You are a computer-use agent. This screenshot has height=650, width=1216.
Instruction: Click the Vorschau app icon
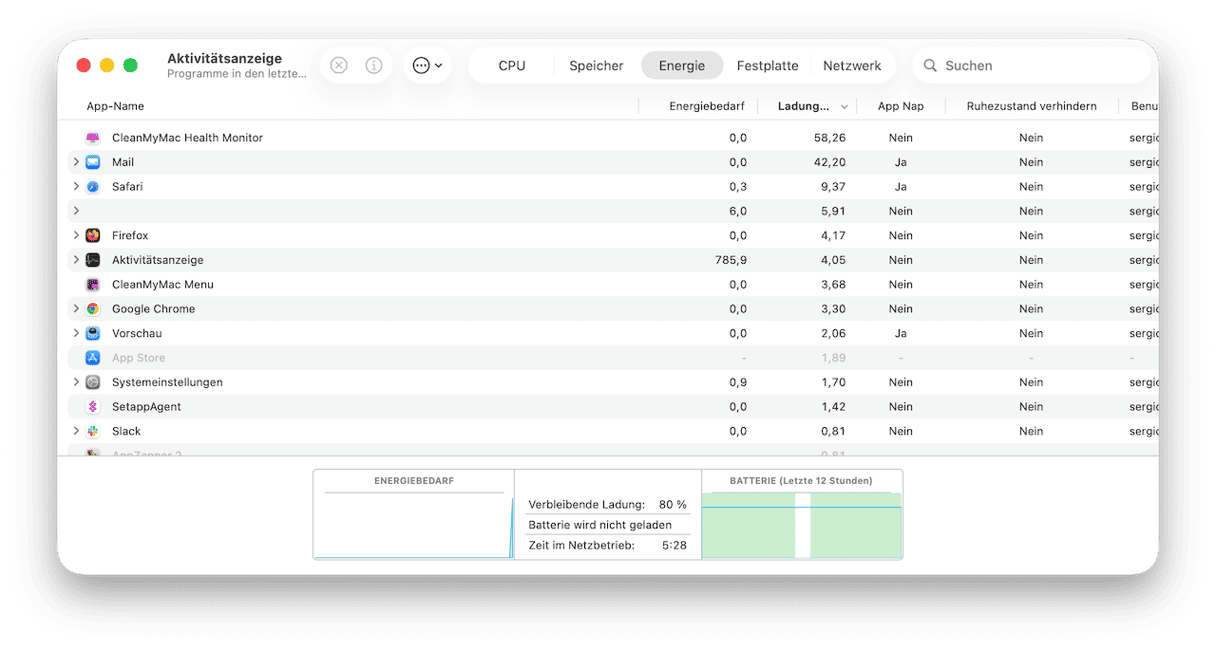(x=93, y=334)
